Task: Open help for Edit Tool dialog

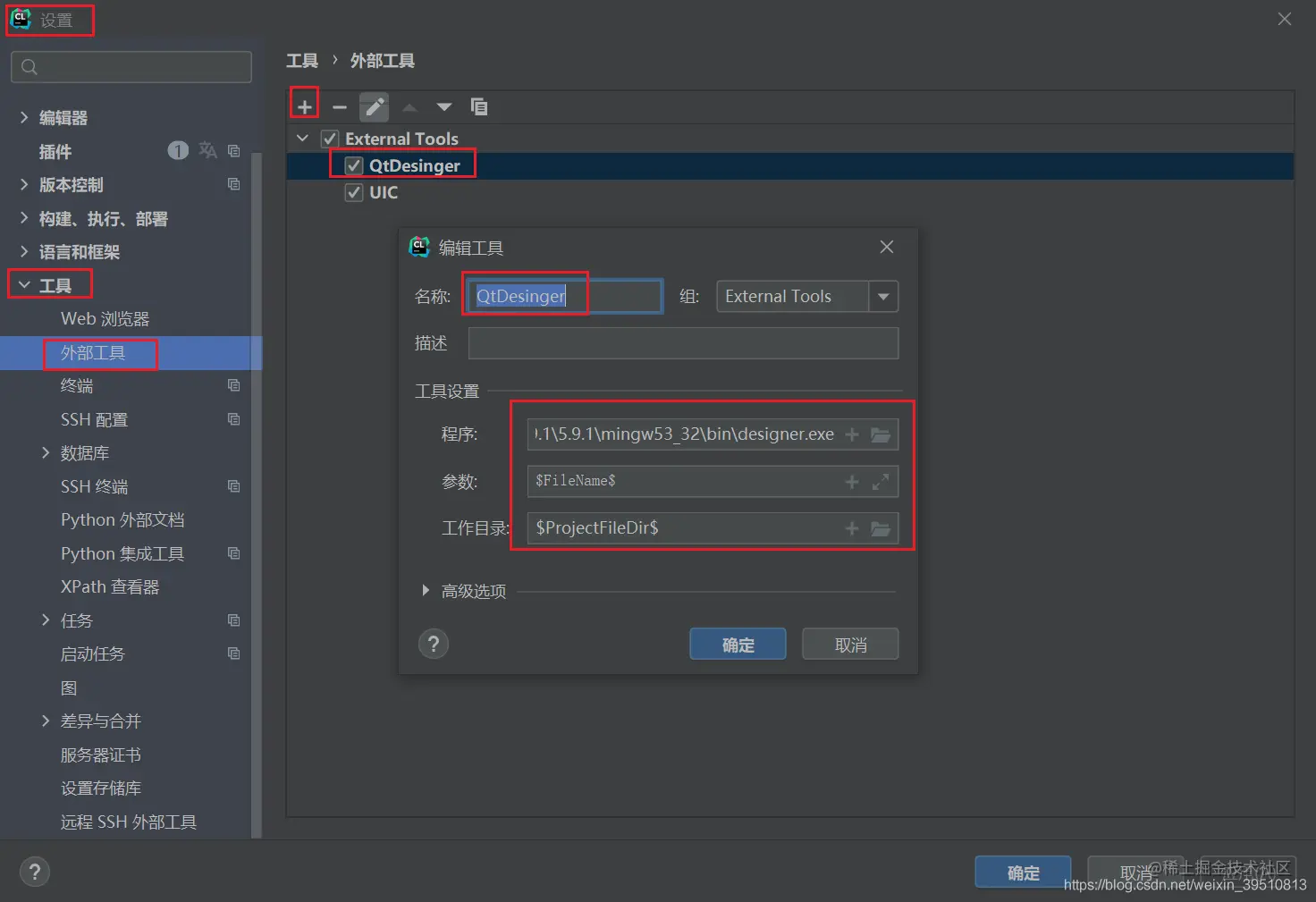Action: 434,644
